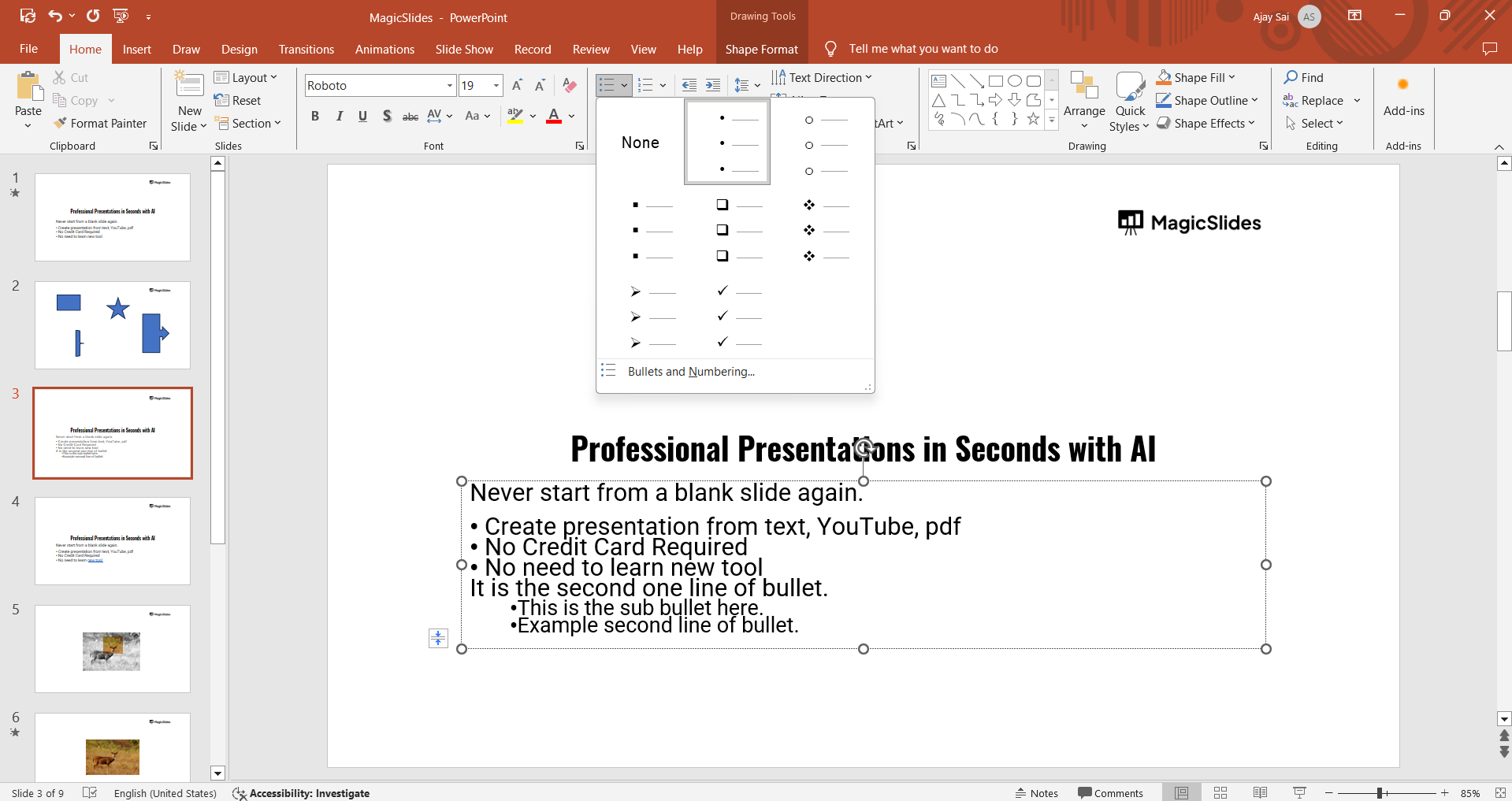Screen dimensions: 1512x801
Task: Open the Shape Effects dropdown
Action: tap(1206, 123)
